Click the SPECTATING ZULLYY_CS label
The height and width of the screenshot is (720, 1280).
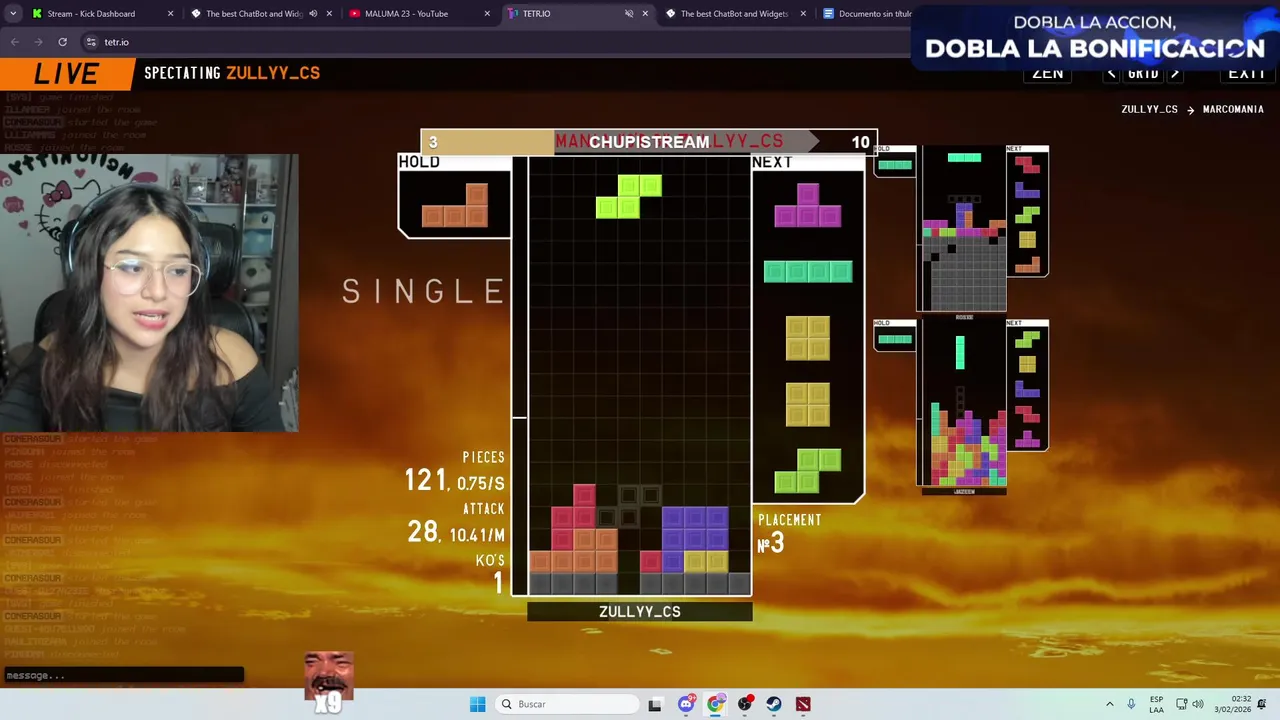(232, 73)
